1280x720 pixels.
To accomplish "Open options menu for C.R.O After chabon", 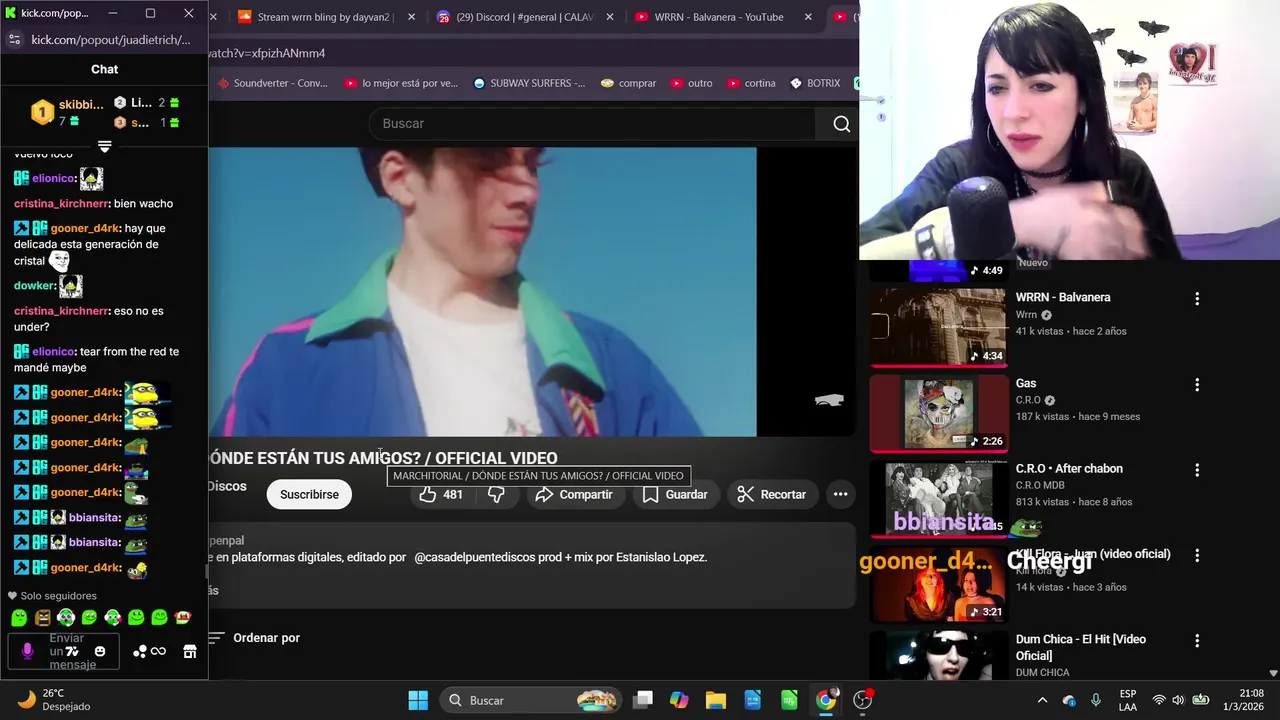I will point(1197,470).
